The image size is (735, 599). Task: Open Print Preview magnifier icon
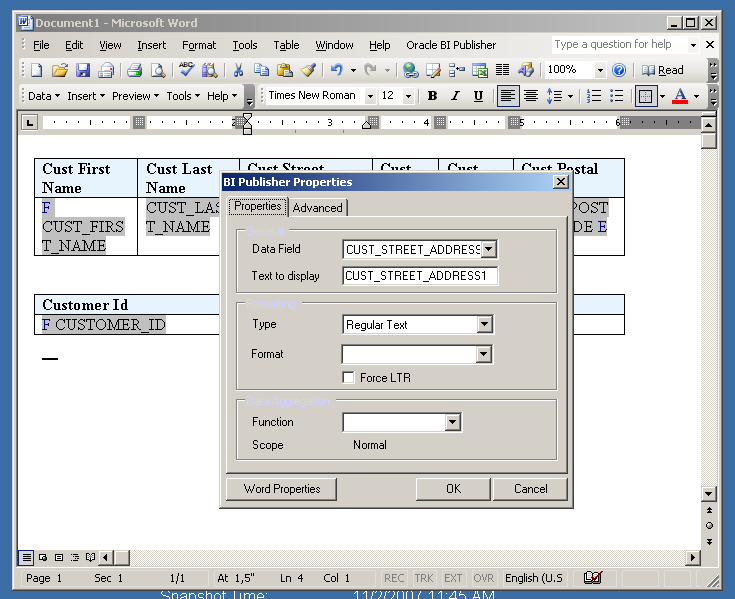158,70
